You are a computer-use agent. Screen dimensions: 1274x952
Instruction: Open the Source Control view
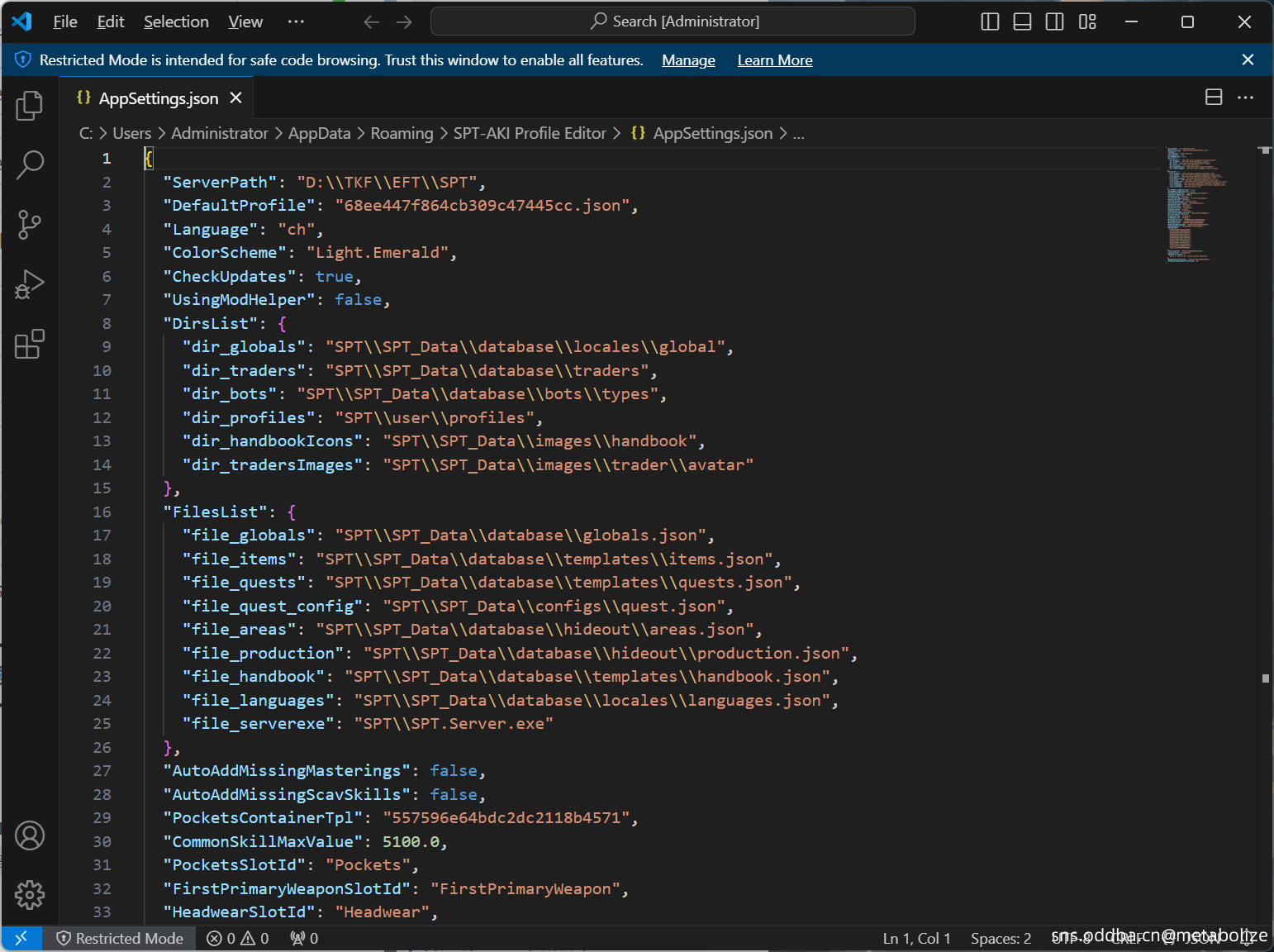point(30,224)
